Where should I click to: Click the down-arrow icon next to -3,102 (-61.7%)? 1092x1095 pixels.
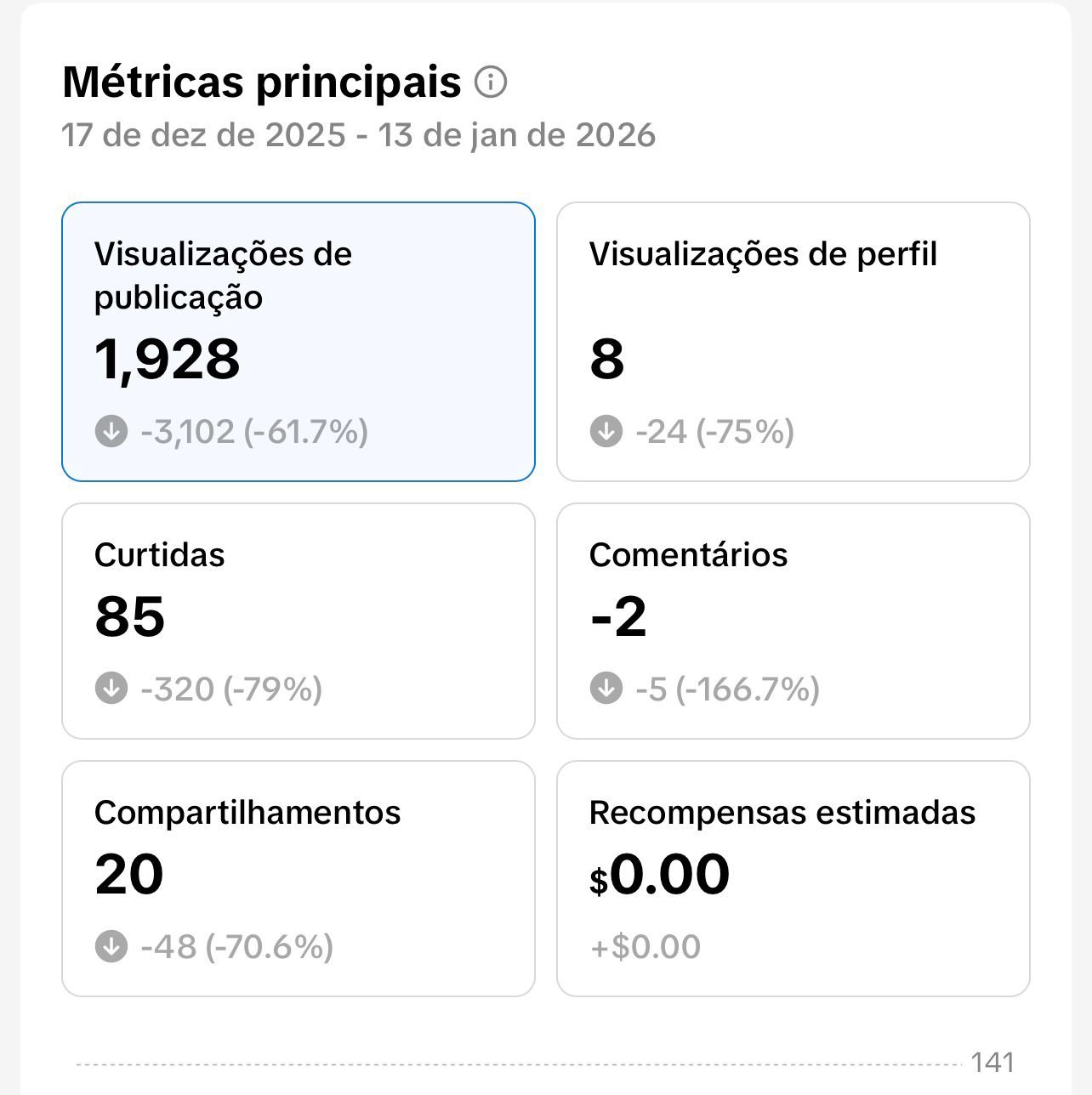pyautogui.click(x=111, y=431)
